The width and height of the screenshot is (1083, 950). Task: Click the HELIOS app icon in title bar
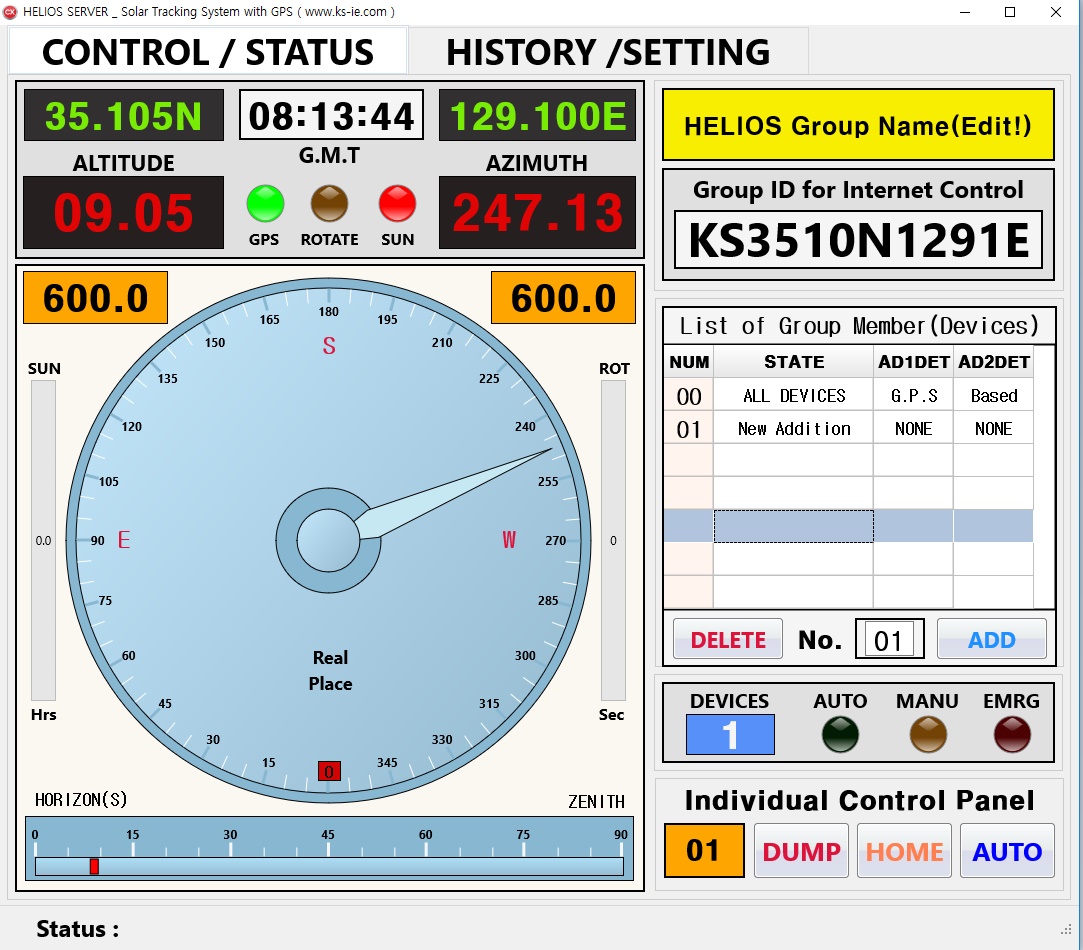[10, 12]
